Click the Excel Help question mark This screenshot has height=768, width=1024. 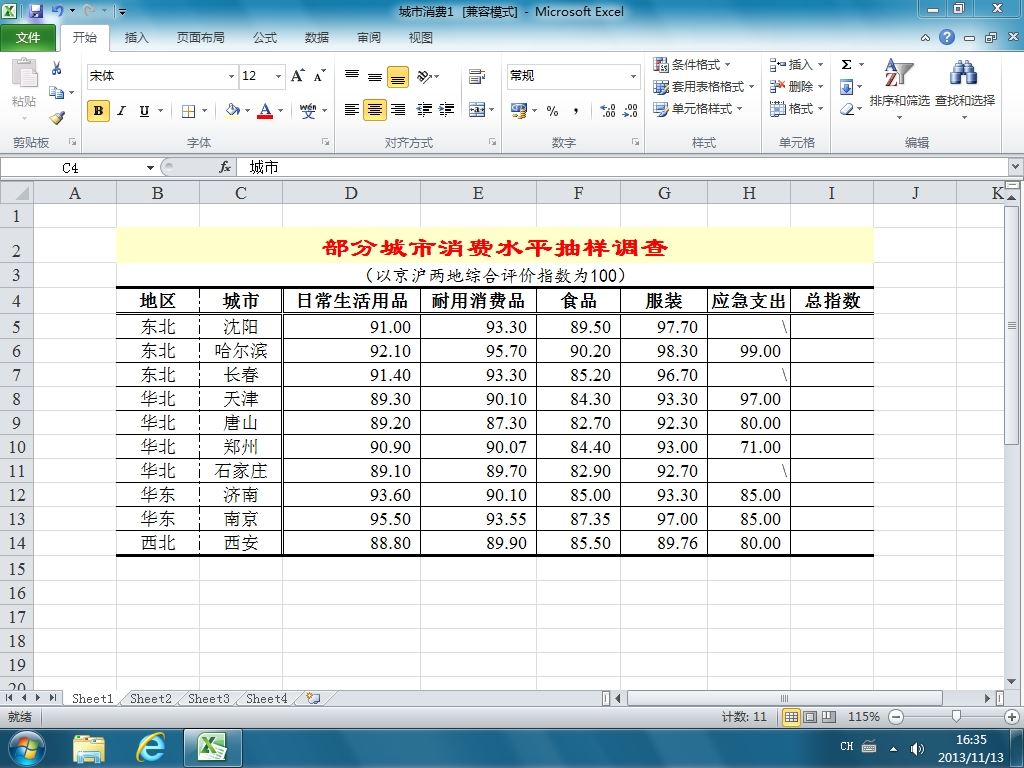point(947,37)
